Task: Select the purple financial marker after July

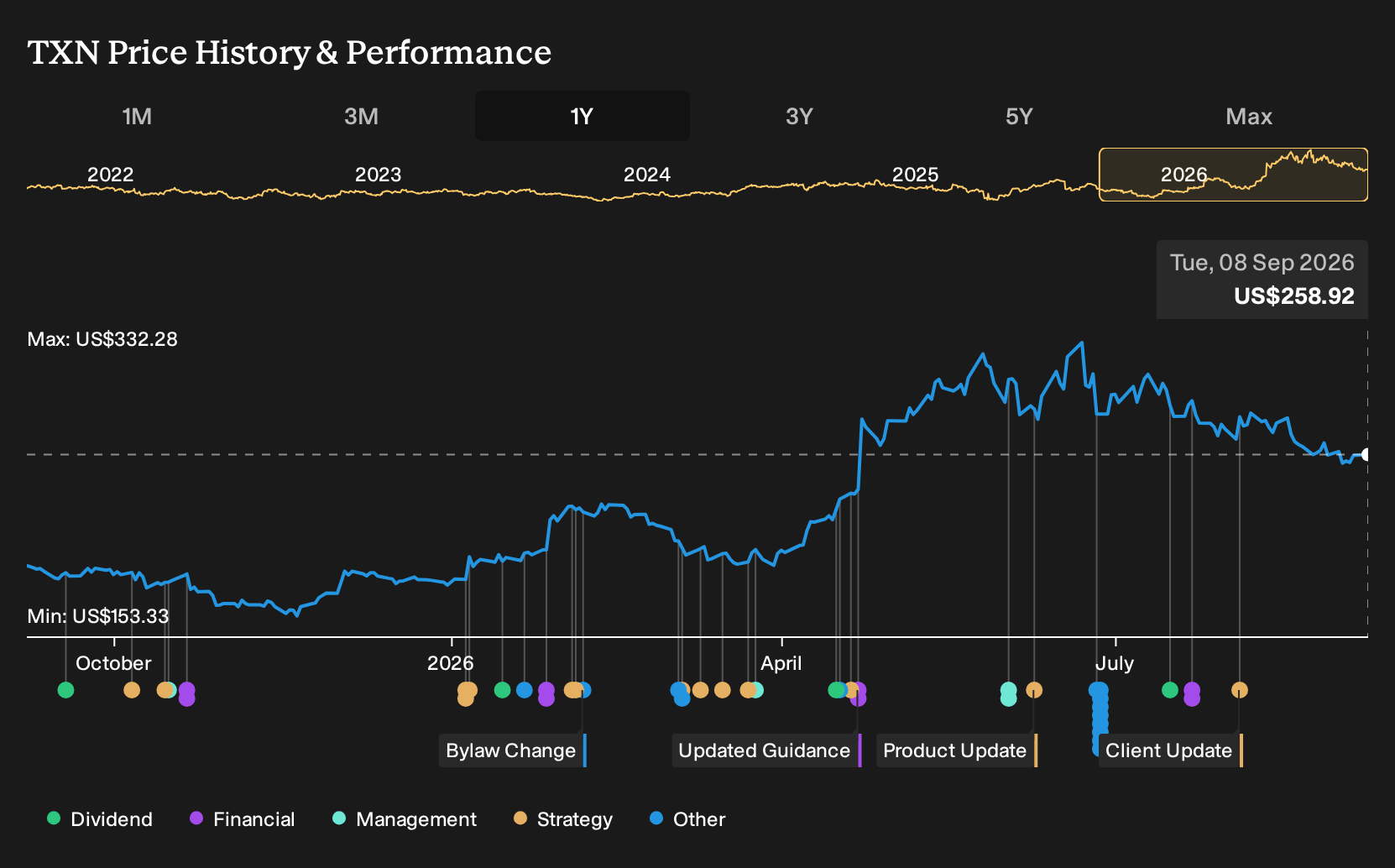Action: (x=1191, y=693)
